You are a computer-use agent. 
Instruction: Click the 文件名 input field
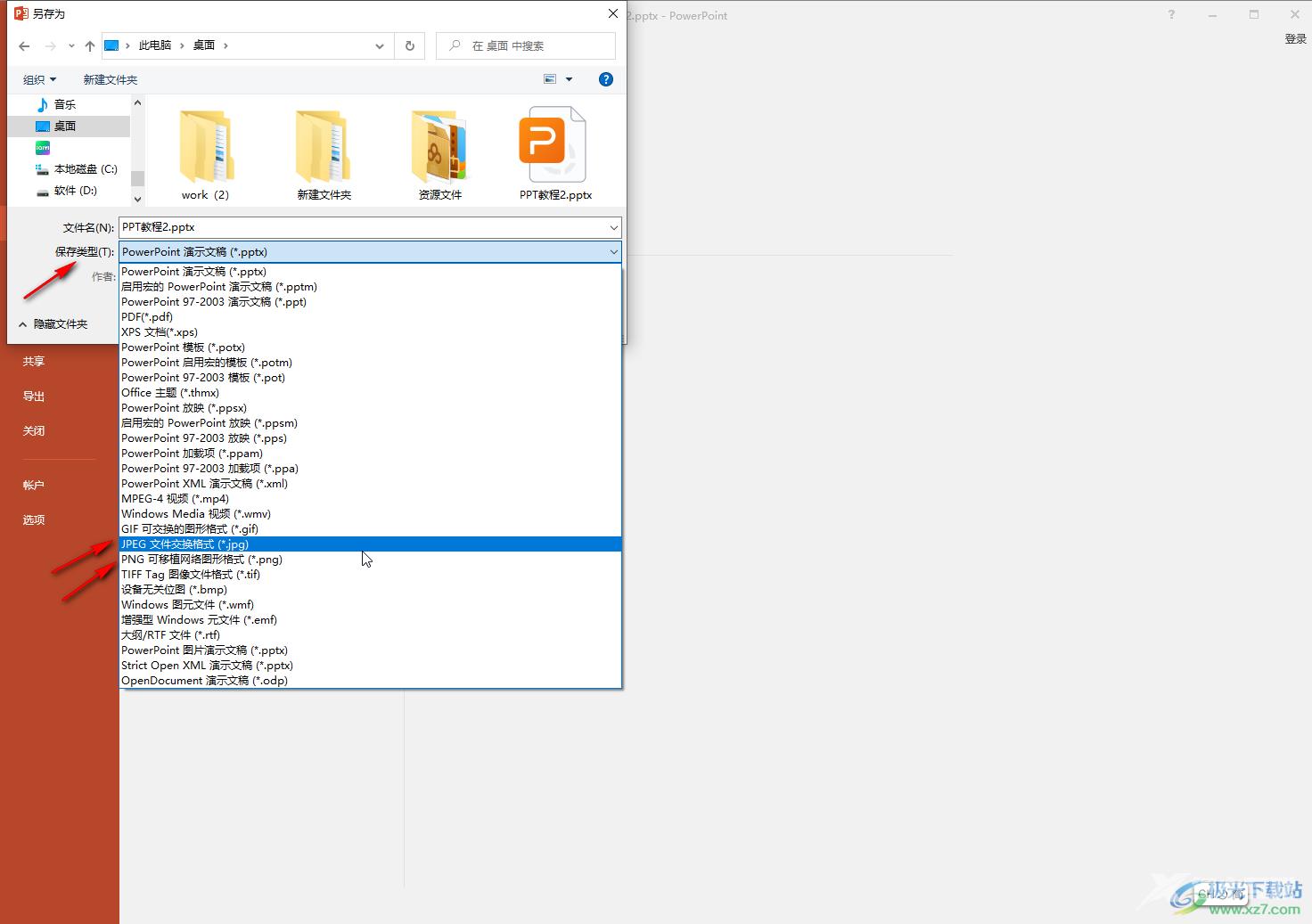coord(363,227)
